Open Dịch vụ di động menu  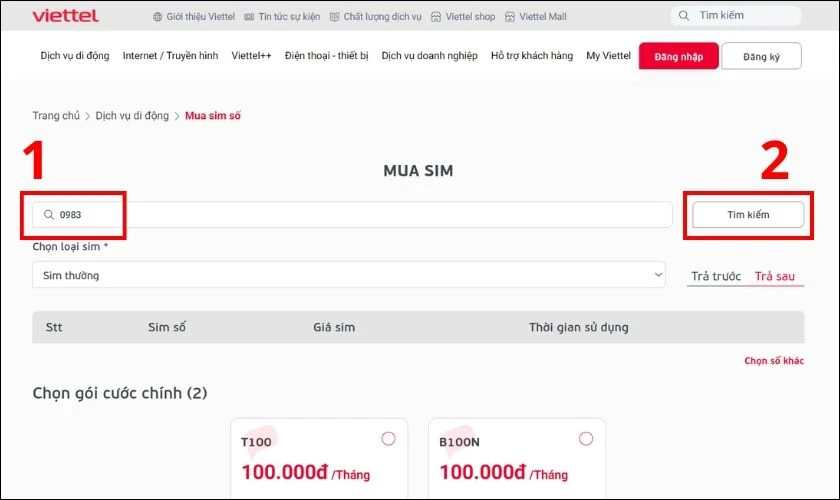point(75,56)
